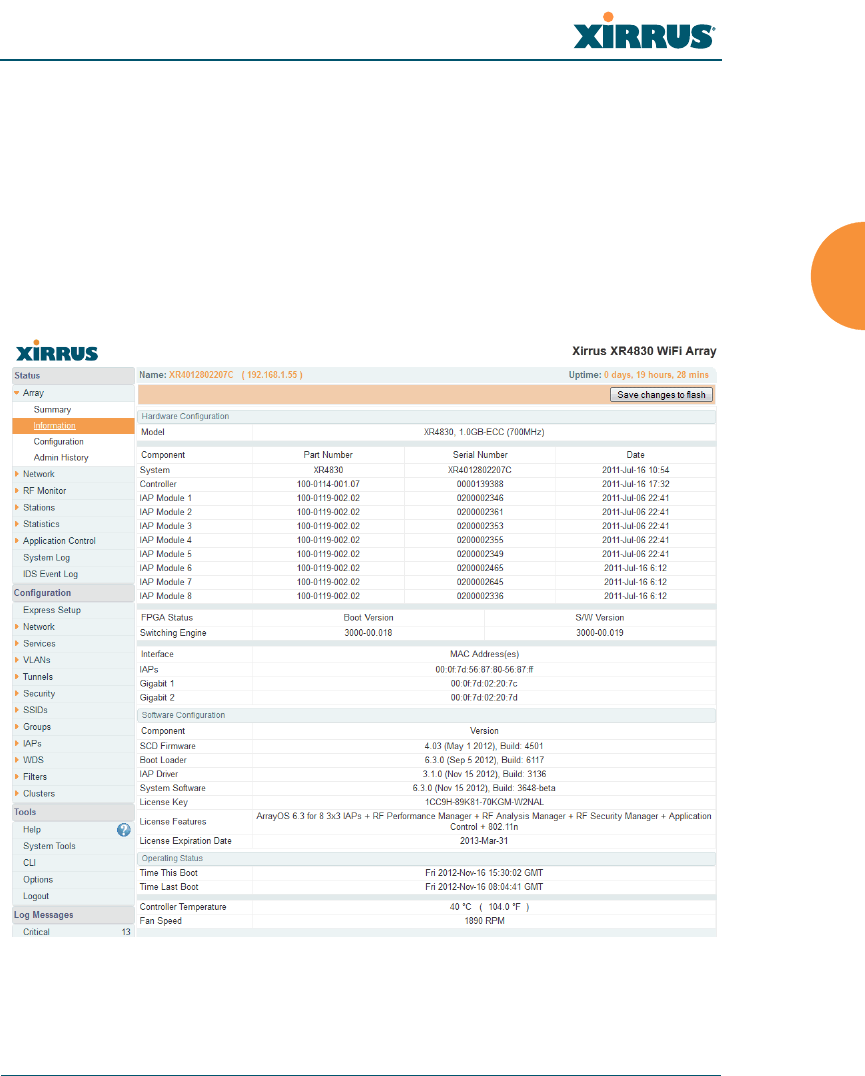
Task: Click Save changes to flash button
Action: (661, 395)
